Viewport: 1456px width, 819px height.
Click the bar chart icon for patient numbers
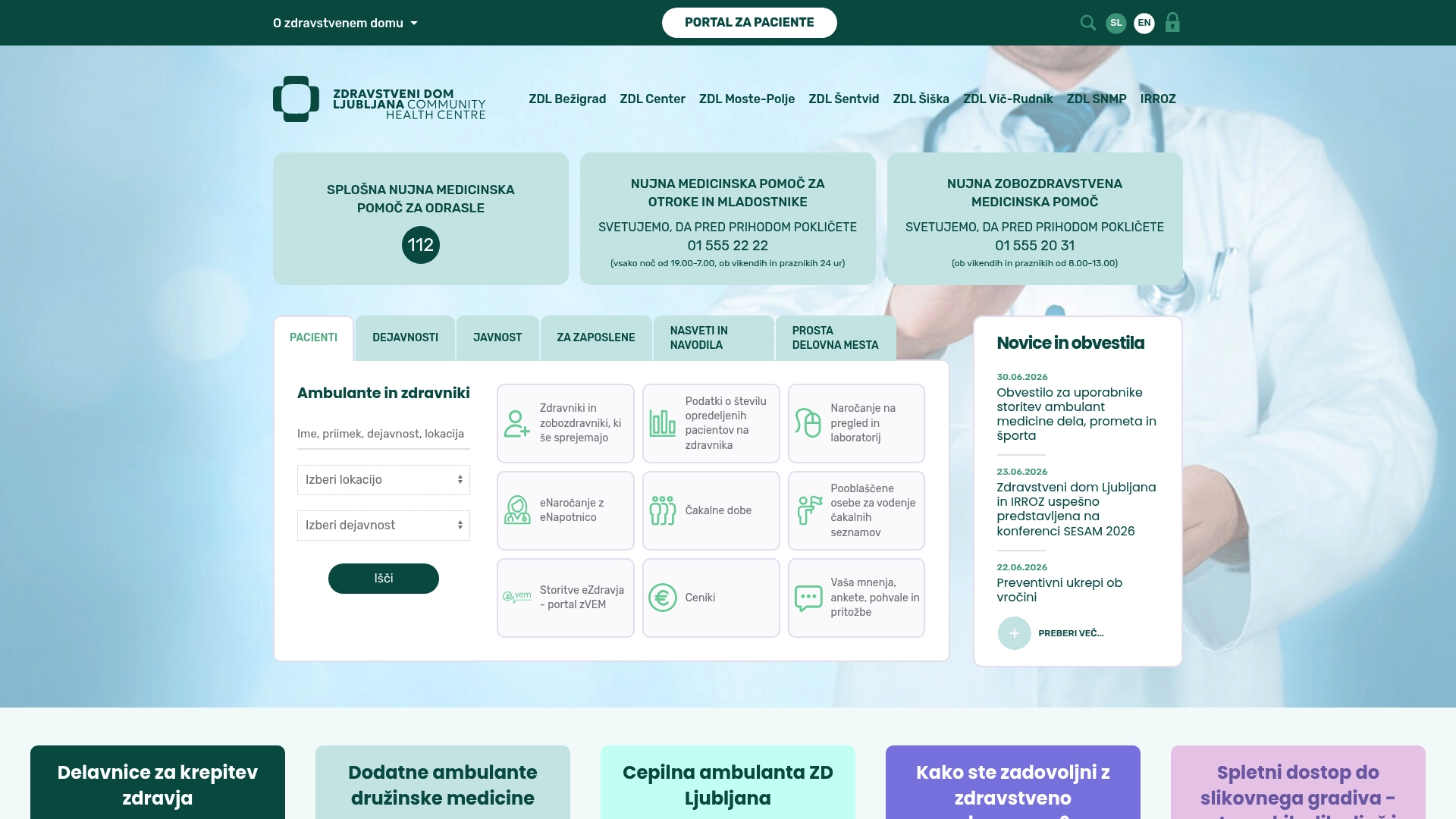point(663,423)
